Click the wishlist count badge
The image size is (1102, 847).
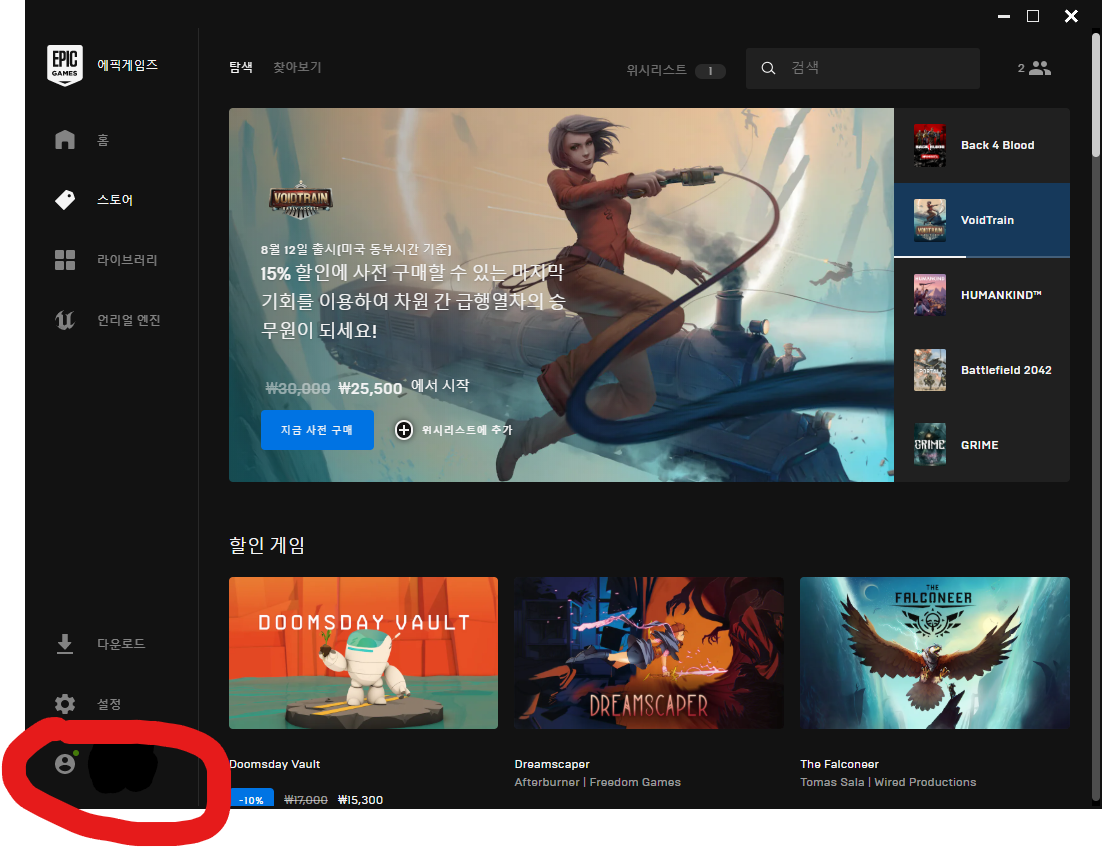pyautogui.click(x=710, y=71)
